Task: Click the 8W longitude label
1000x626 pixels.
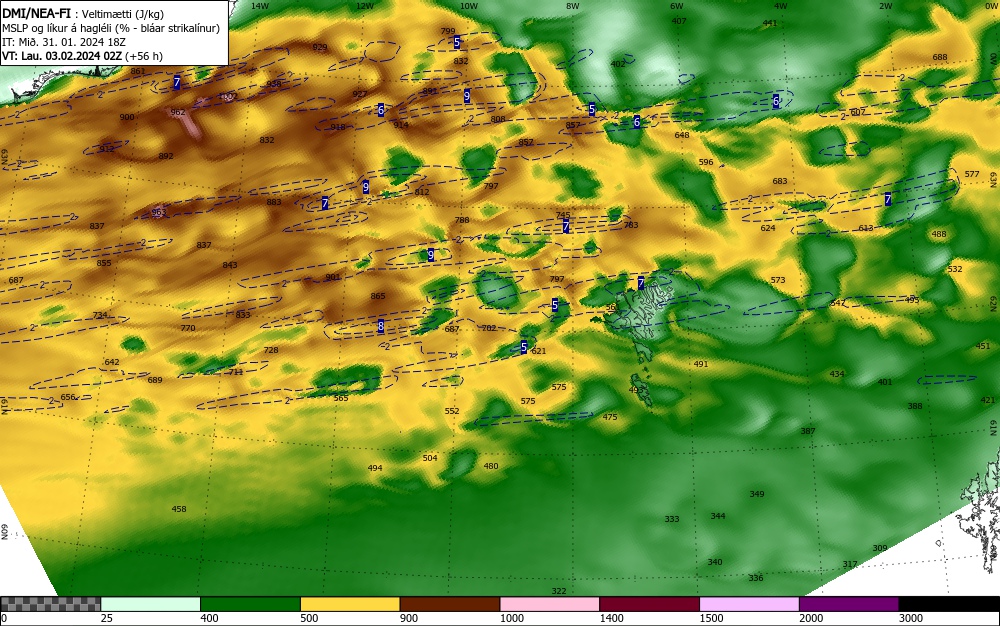Action: point(573,6)
